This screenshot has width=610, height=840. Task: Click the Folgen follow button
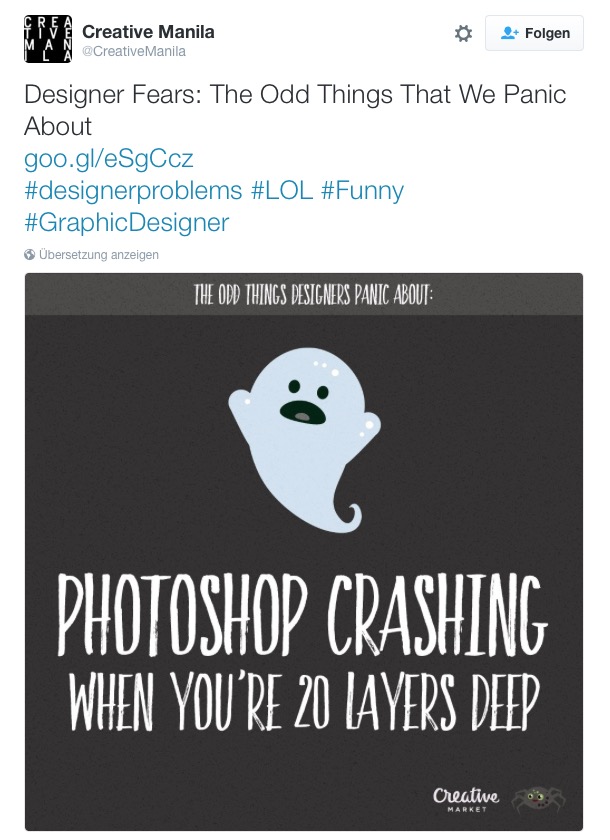point(534,33)
